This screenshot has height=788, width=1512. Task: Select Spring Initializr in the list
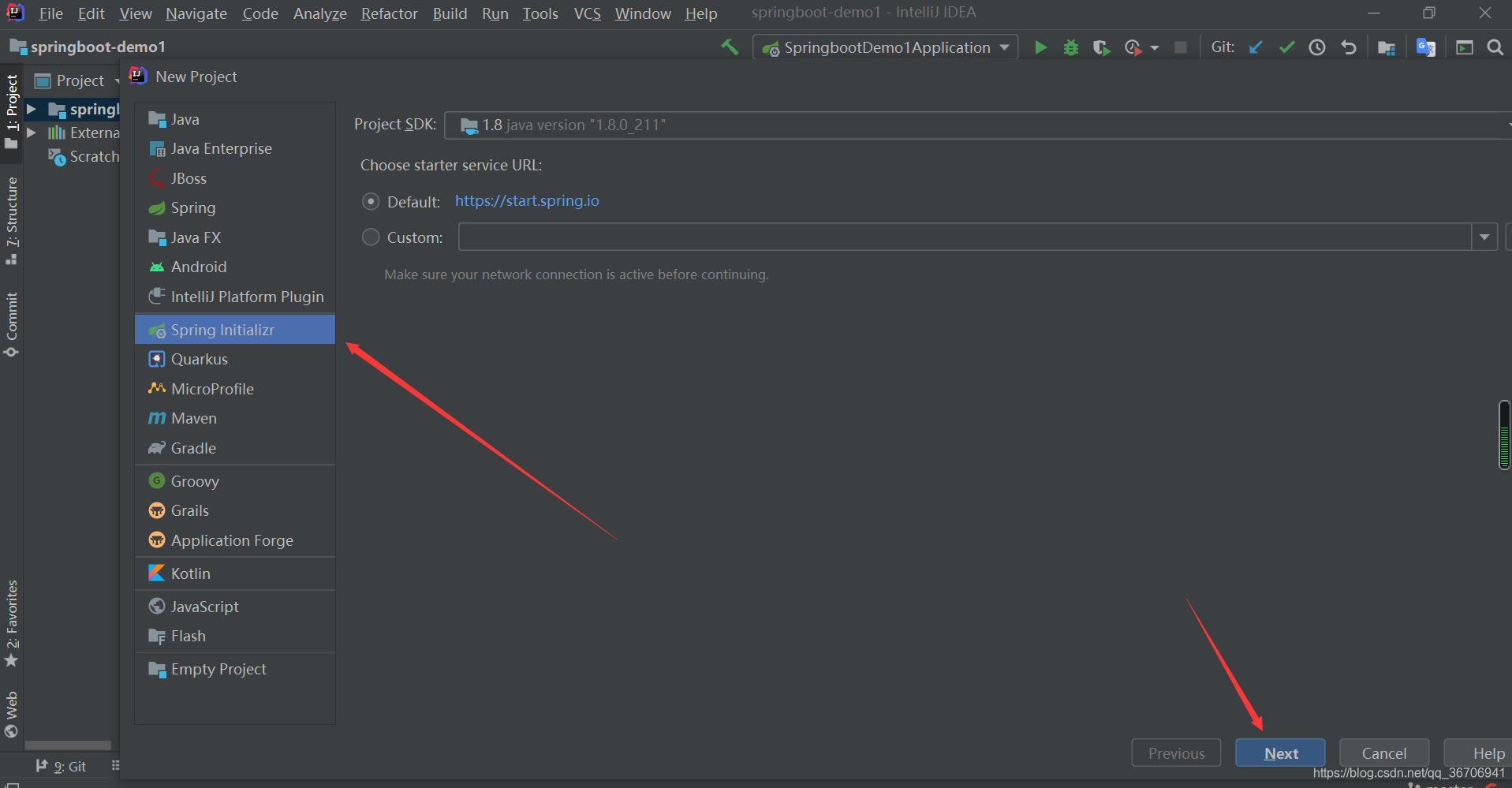235,330
